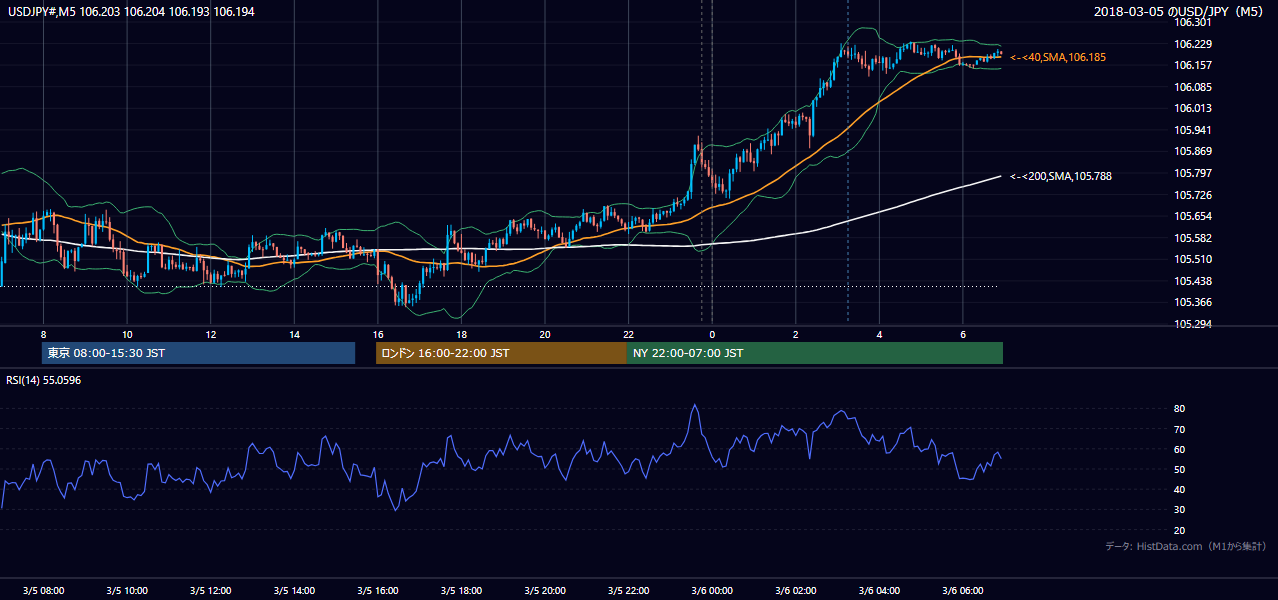
Task: Click price axis value 106.301
Action: 1192,22
